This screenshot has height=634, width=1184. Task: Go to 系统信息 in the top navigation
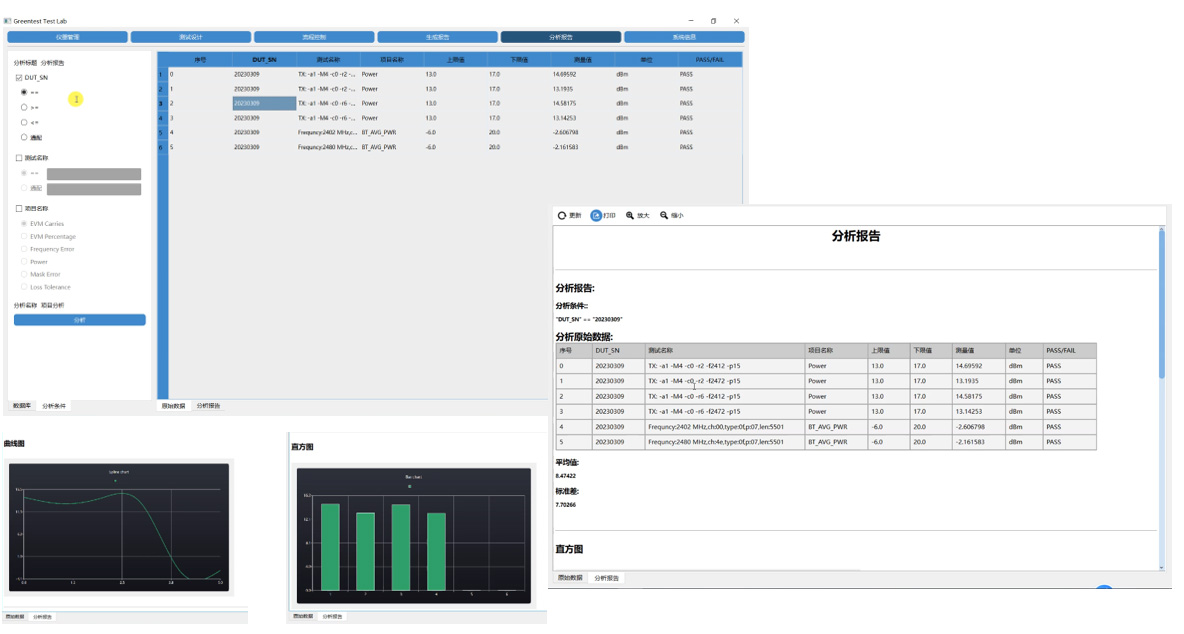point(684,37)
